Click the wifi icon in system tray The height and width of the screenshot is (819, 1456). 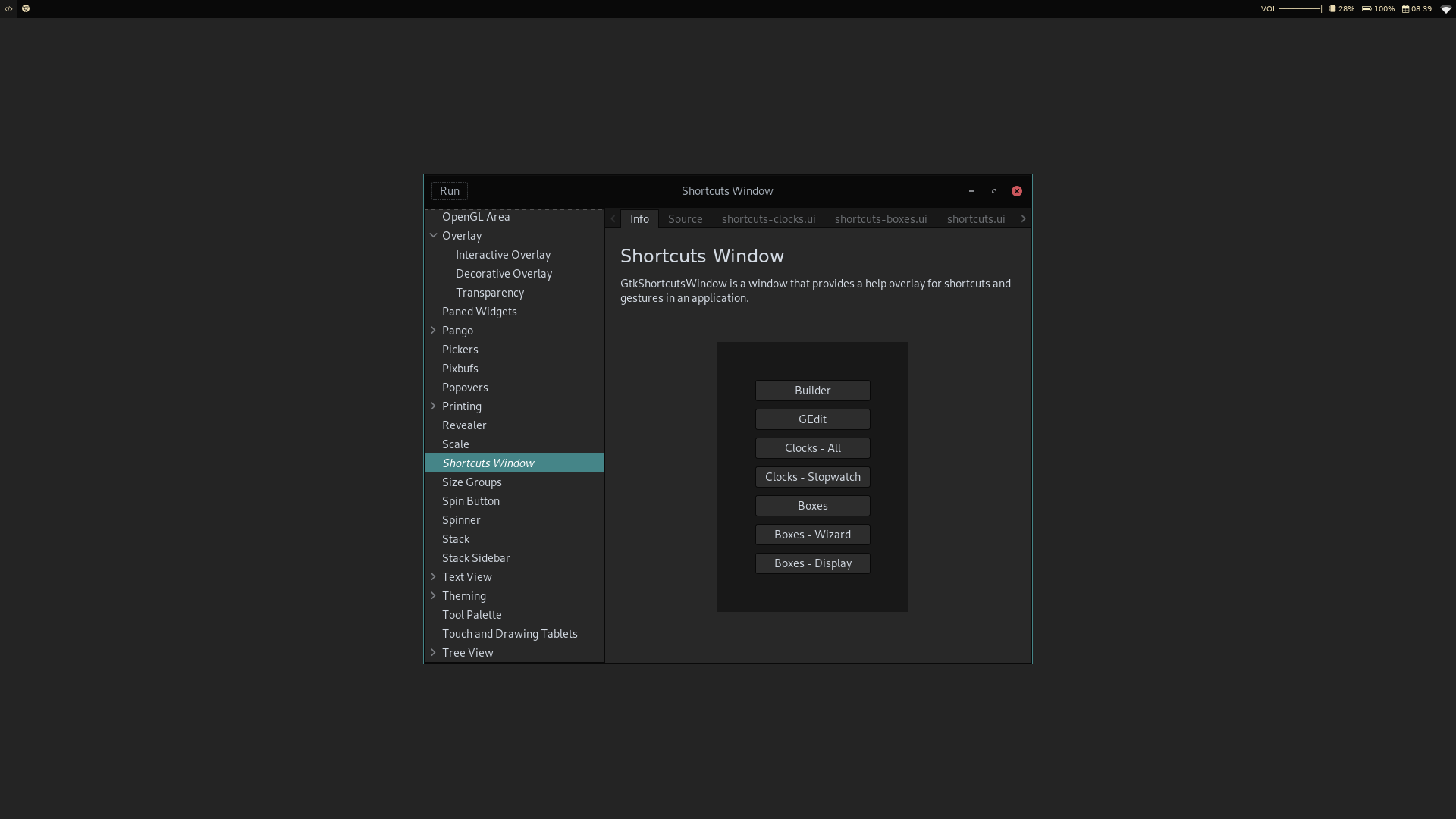(1445, 9)
